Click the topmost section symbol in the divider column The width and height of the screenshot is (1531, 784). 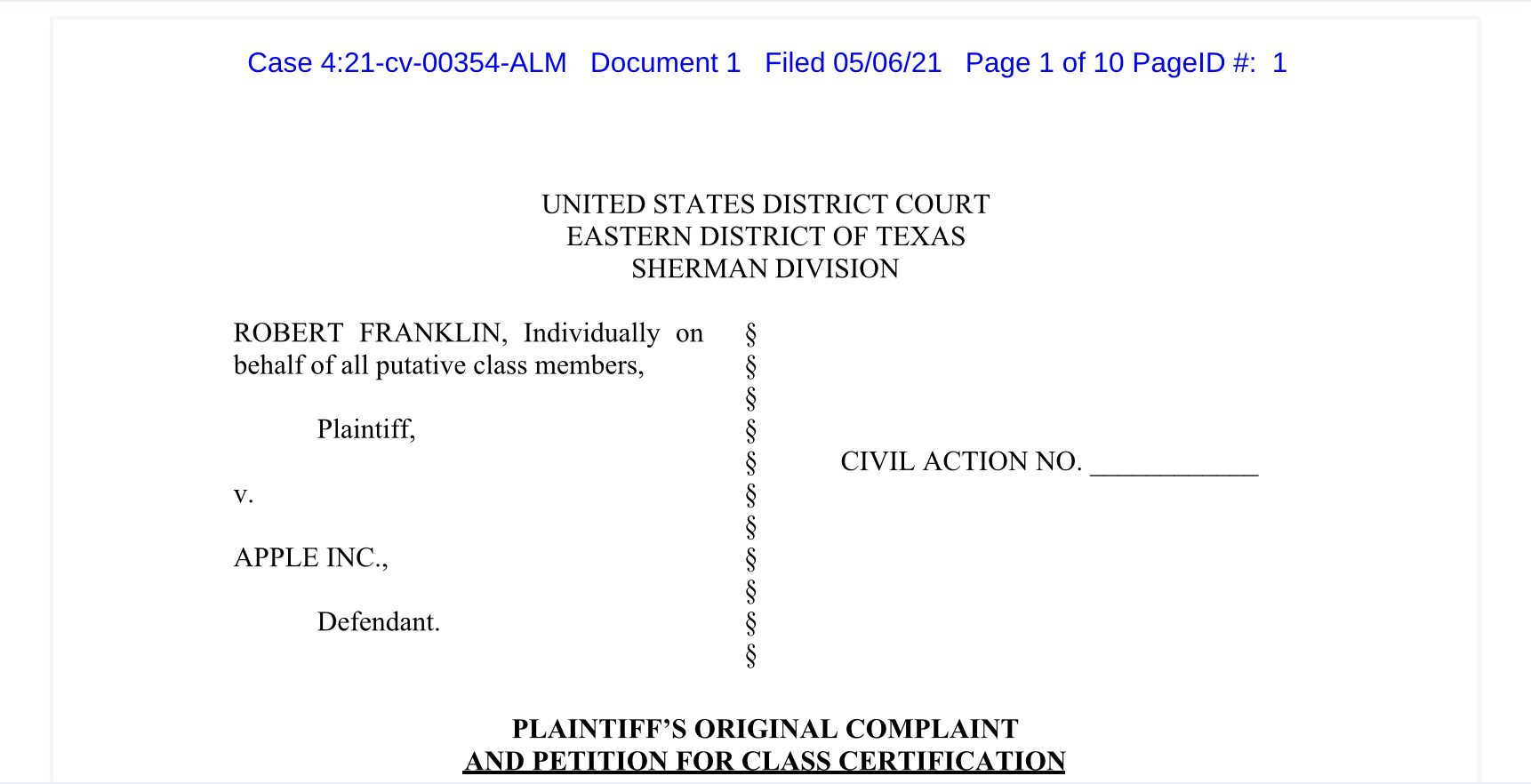(x=751, y=334)
